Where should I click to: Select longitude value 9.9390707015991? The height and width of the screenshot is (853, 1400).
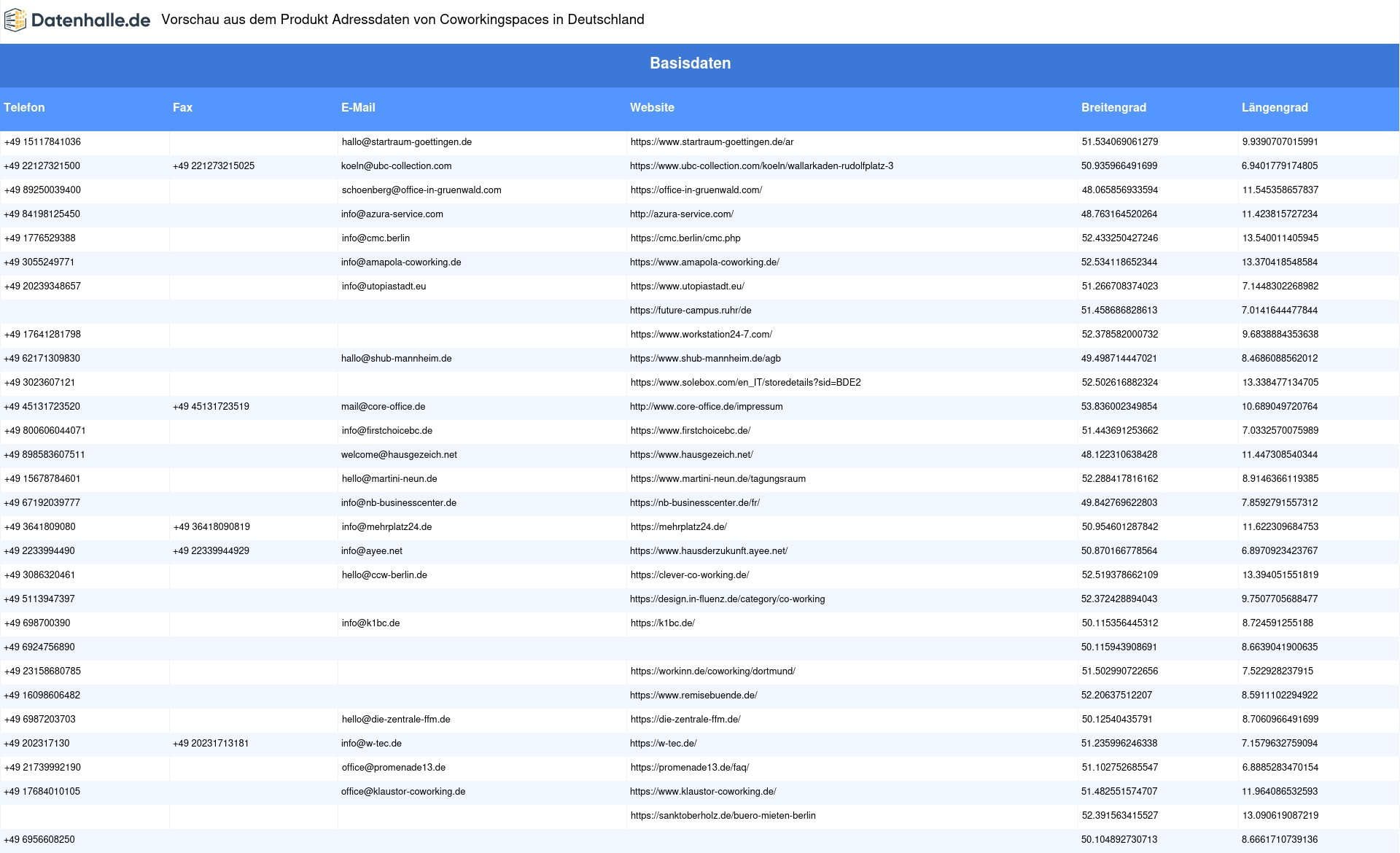(1280, 142)
